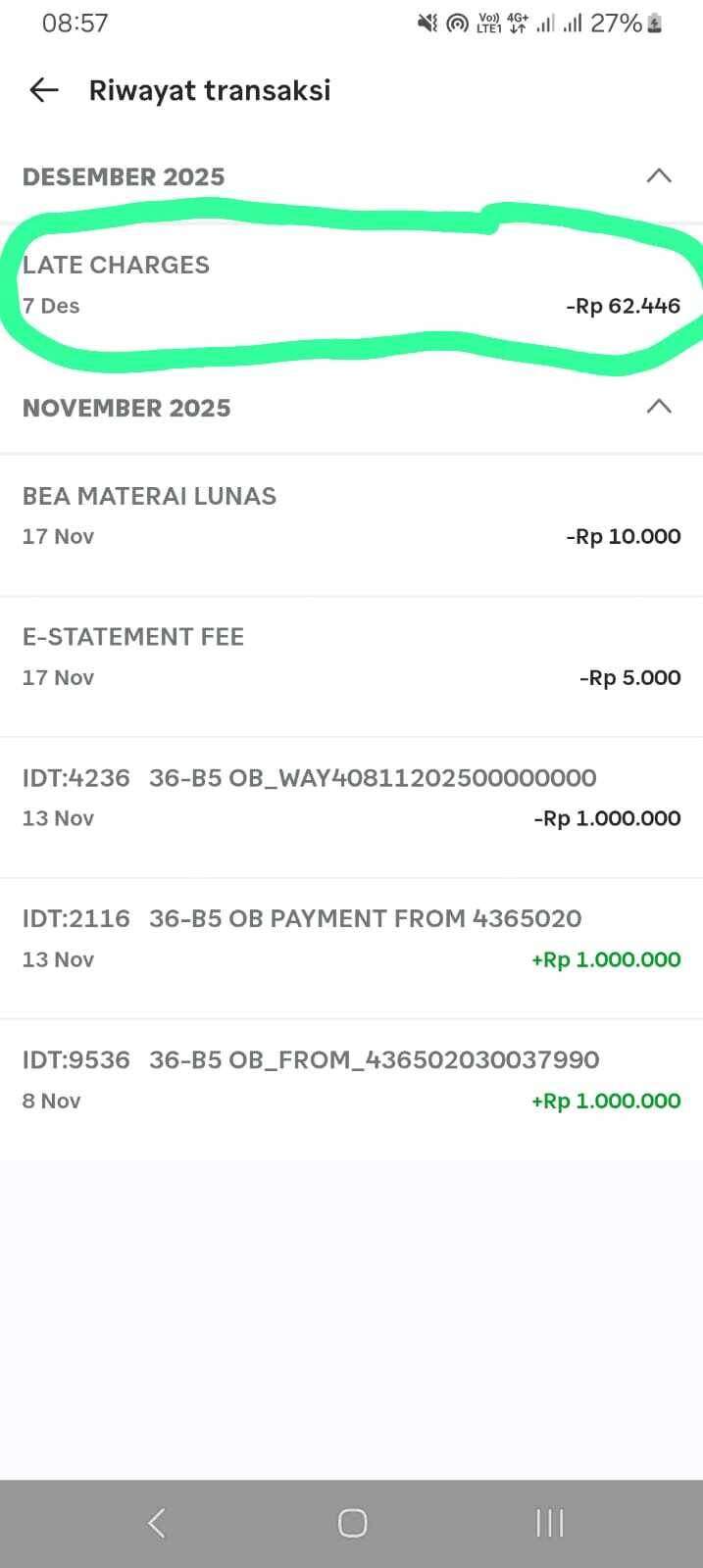This screenshot has height=1568, width=703.
Task: Tap the hotspot status icon
Action: pyautogui.click(x=457, y=24)
